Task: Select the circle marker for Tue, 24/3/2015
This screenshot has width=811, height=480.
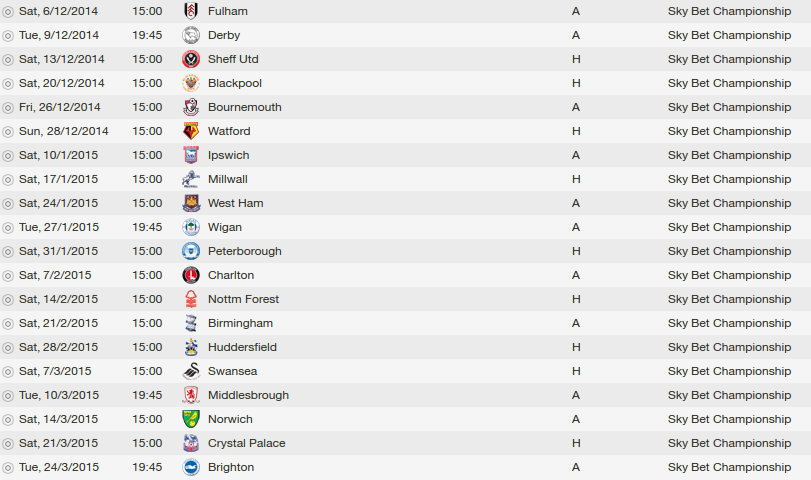Action: point(8,467)
